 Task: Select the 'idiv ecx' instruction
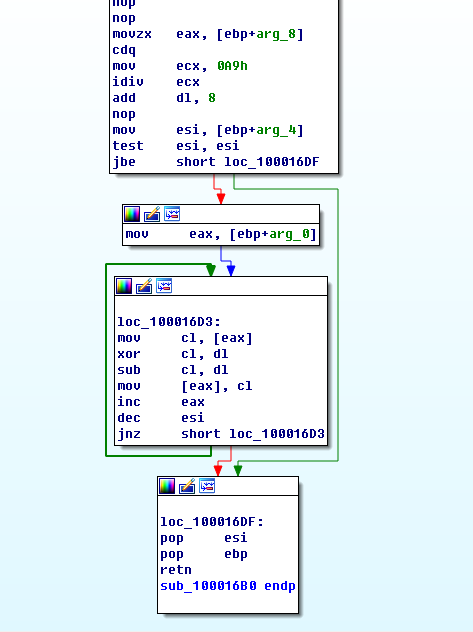click(x=156, y=82)
